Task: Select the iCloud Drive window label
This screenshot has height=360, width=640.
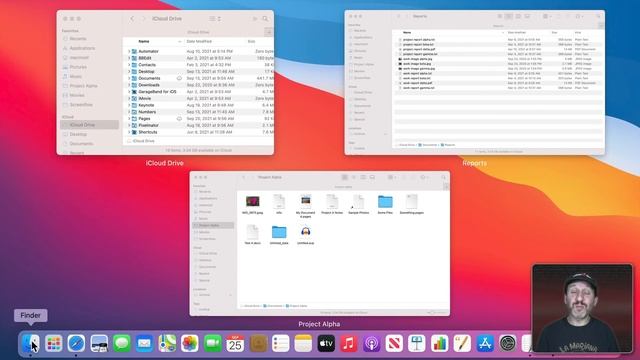Action: tap(164, 163)
